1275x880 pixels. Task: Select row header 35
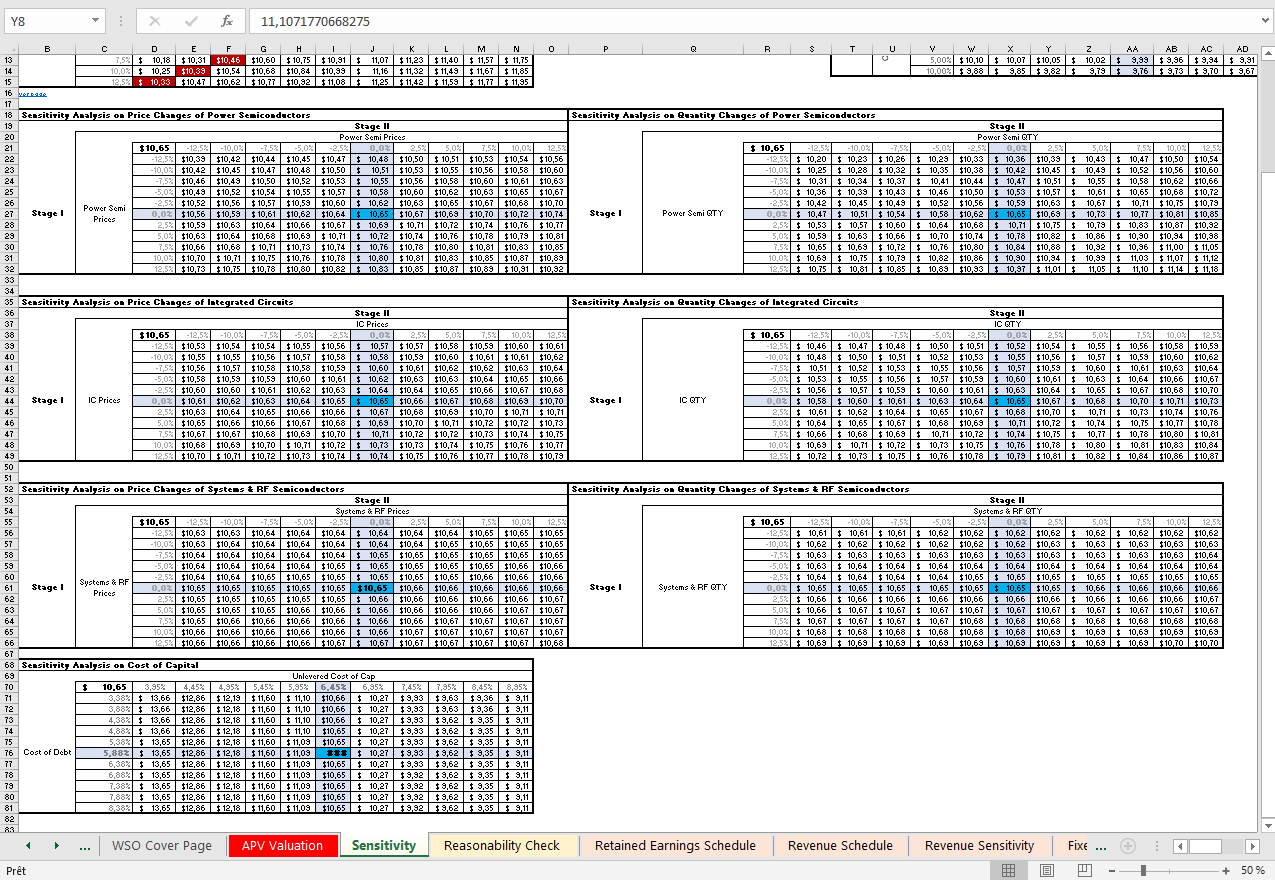8,301
